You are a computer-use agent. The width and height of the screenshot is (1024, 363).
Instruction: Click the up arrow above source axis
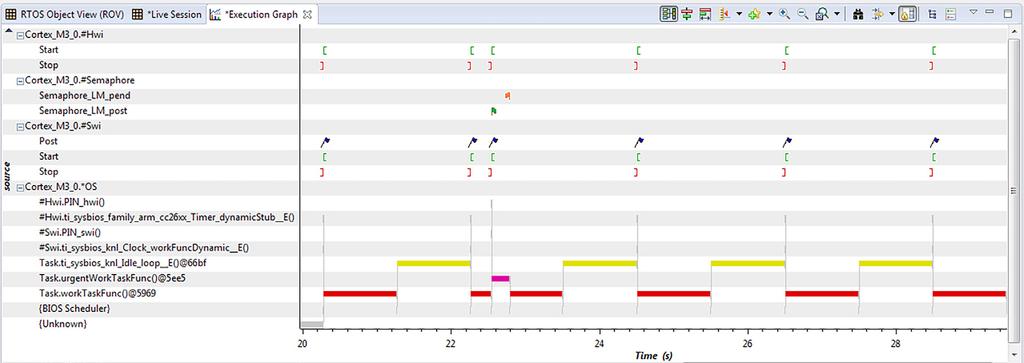[8, 31]
